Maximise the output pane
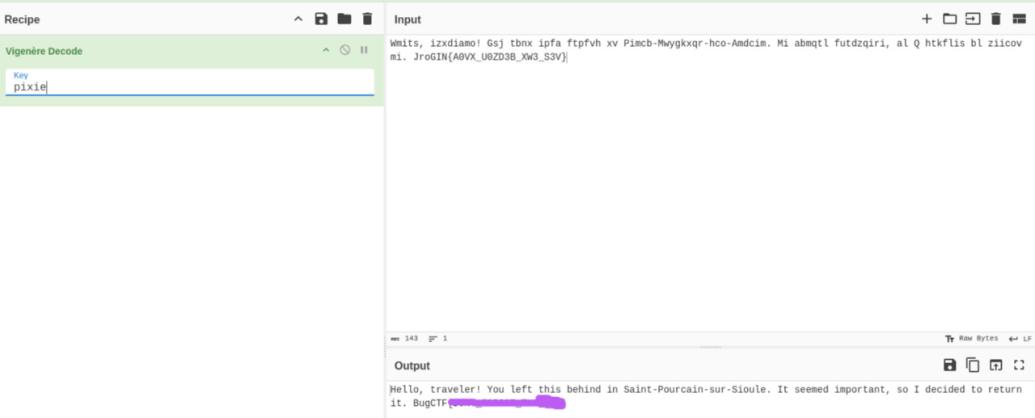 [1019, 365]
